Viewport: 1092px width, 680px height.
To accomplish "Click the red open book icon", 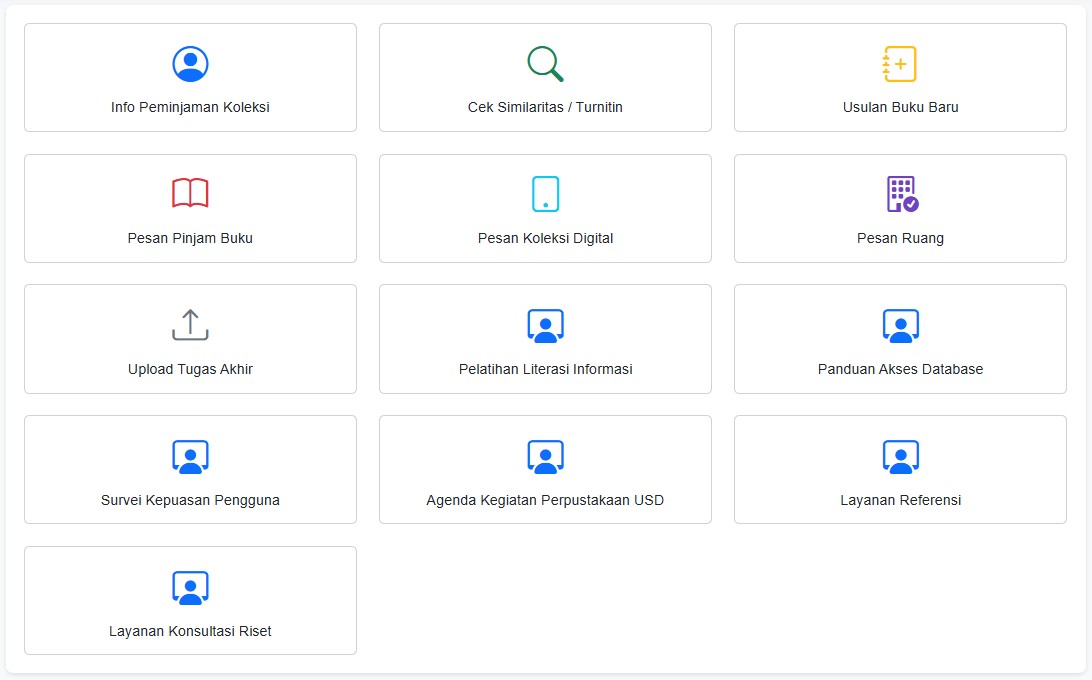I will point(190,193).
